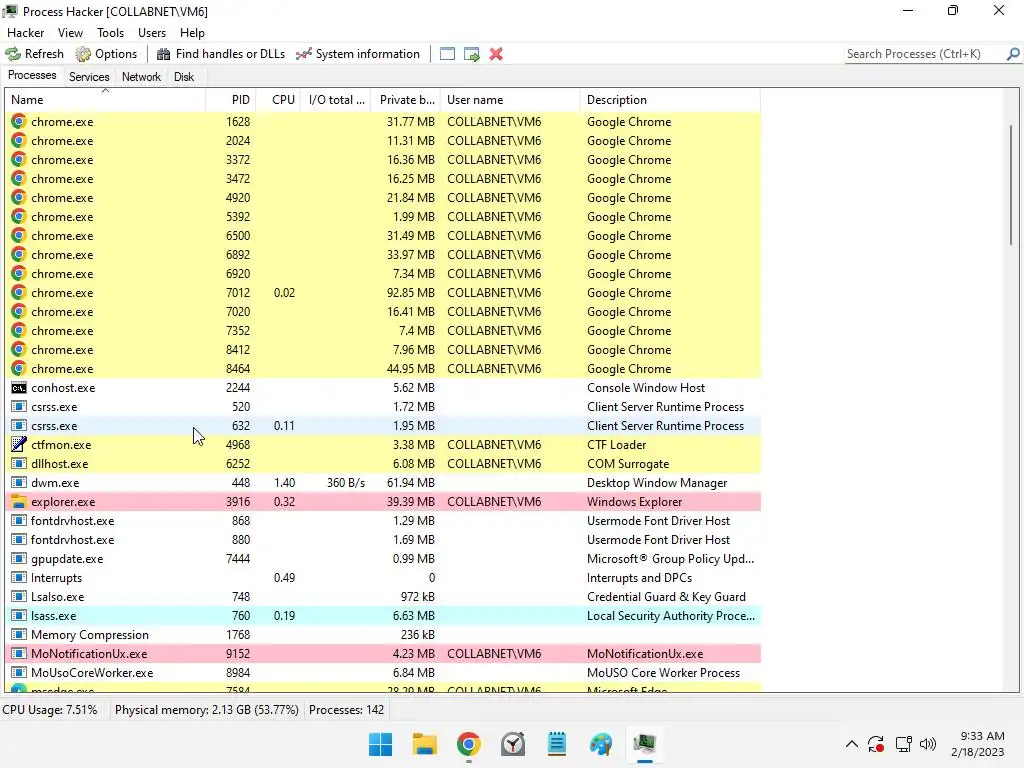Sort by the User name column header
1024x768 pixels.
[510, 100]
